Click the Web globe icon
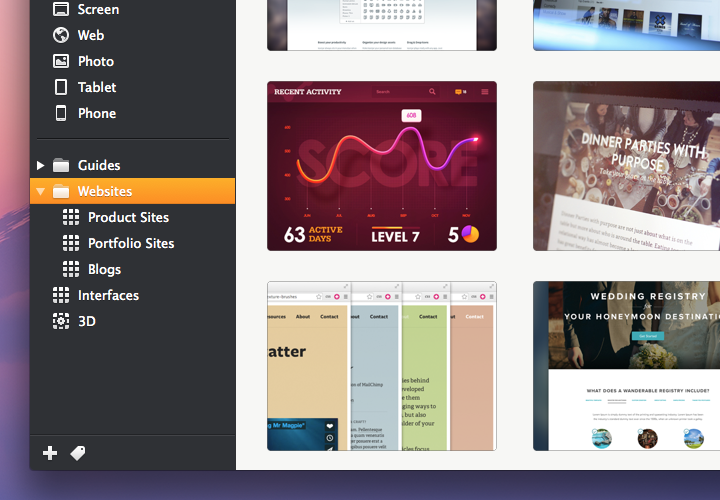The width and height of the screenshot is (720, 500). pos(61,35)
